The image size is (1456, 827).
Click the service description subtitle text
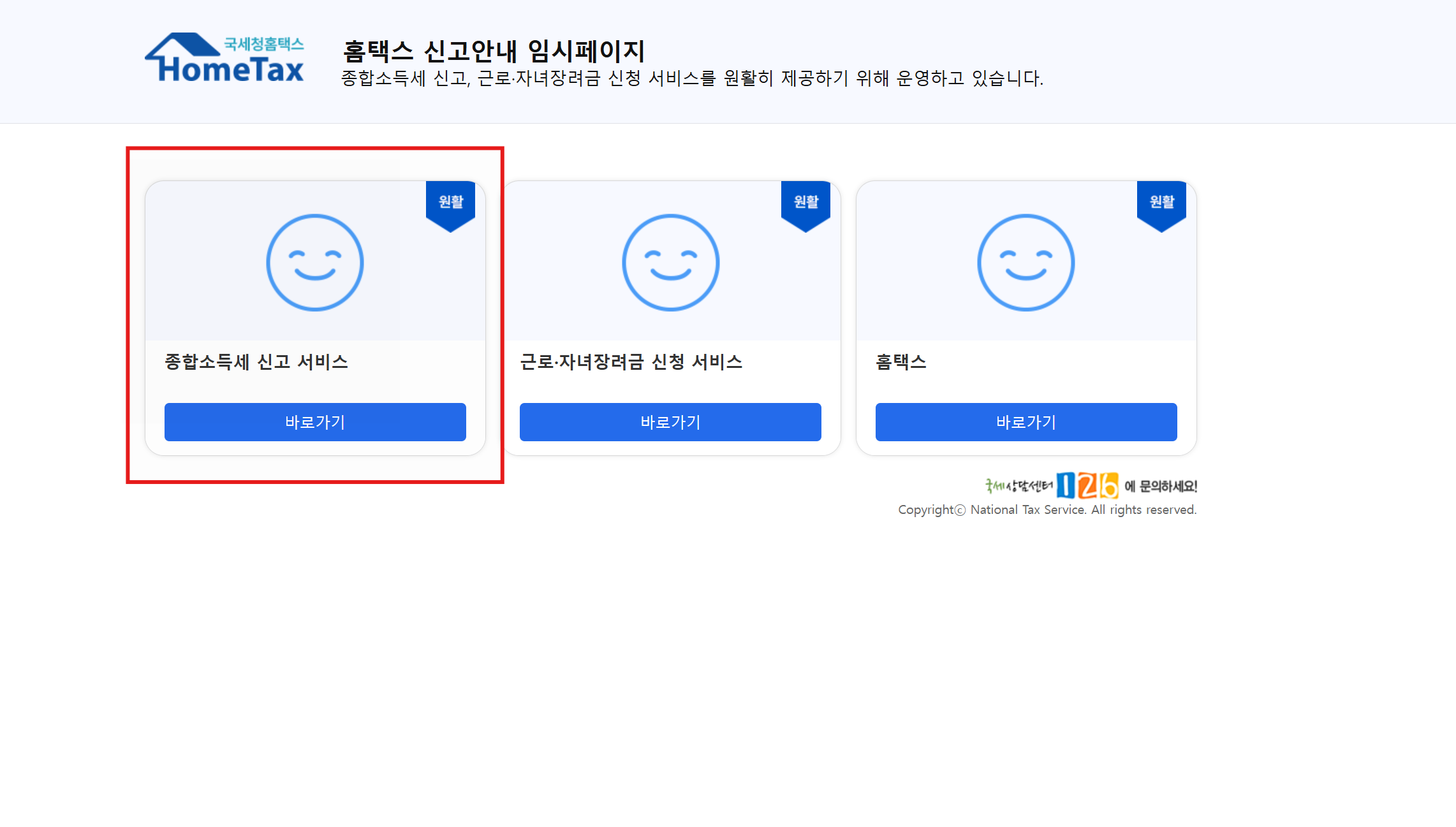tap(692, 78)
